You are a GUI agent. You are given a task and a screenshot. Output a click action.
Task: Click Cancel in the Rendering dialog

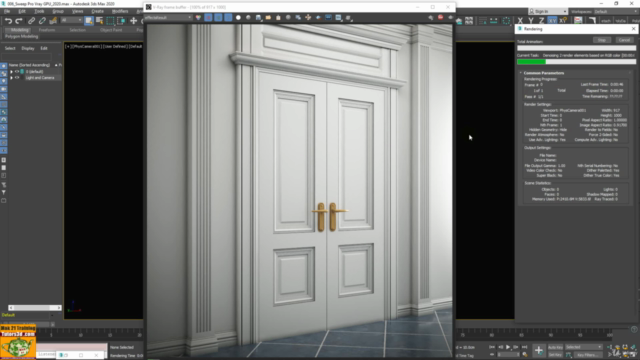pyautogui.click(x=624, y=40)
